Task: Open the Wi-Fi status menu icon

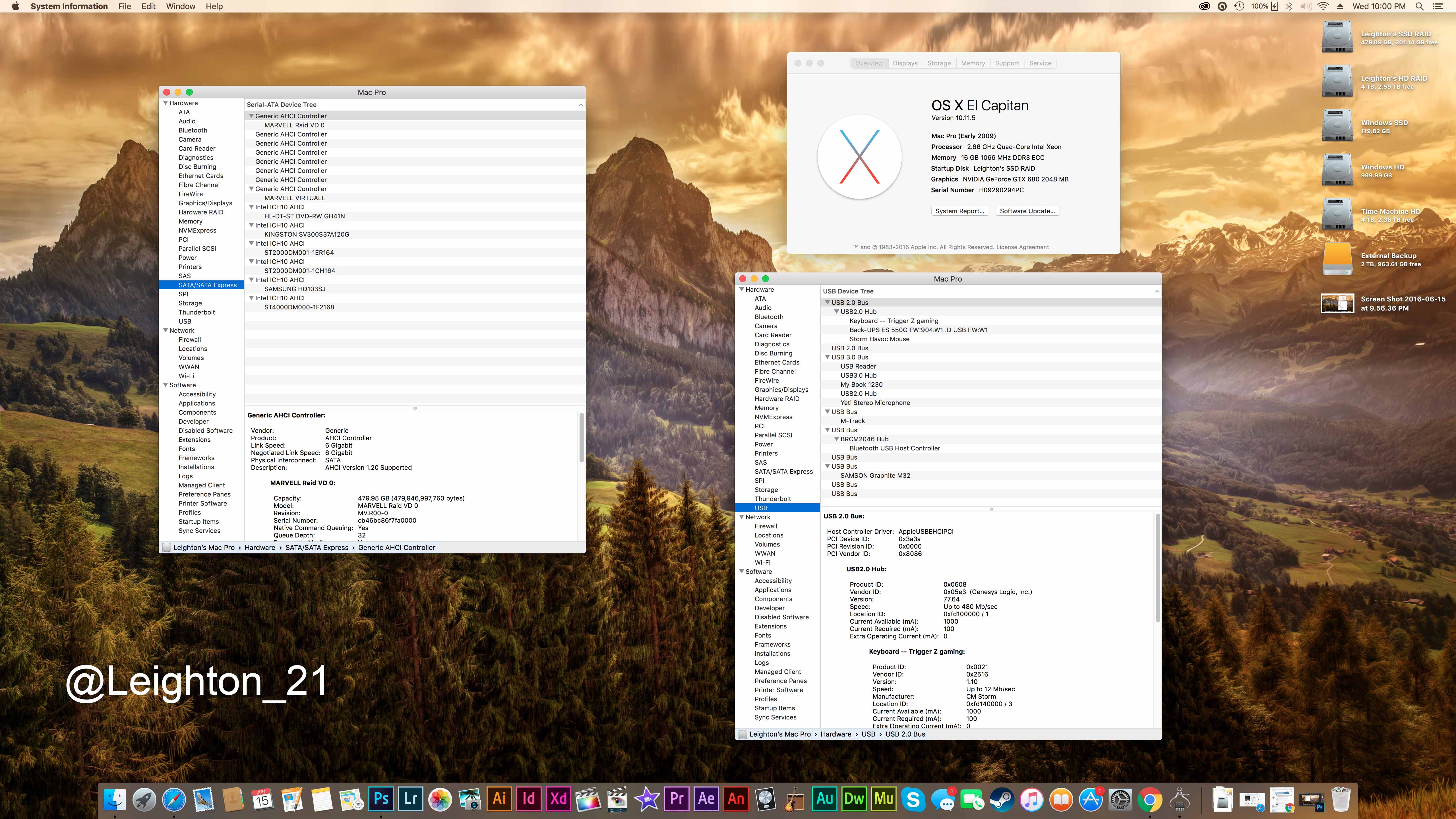Action: (x=1323, y=6)
